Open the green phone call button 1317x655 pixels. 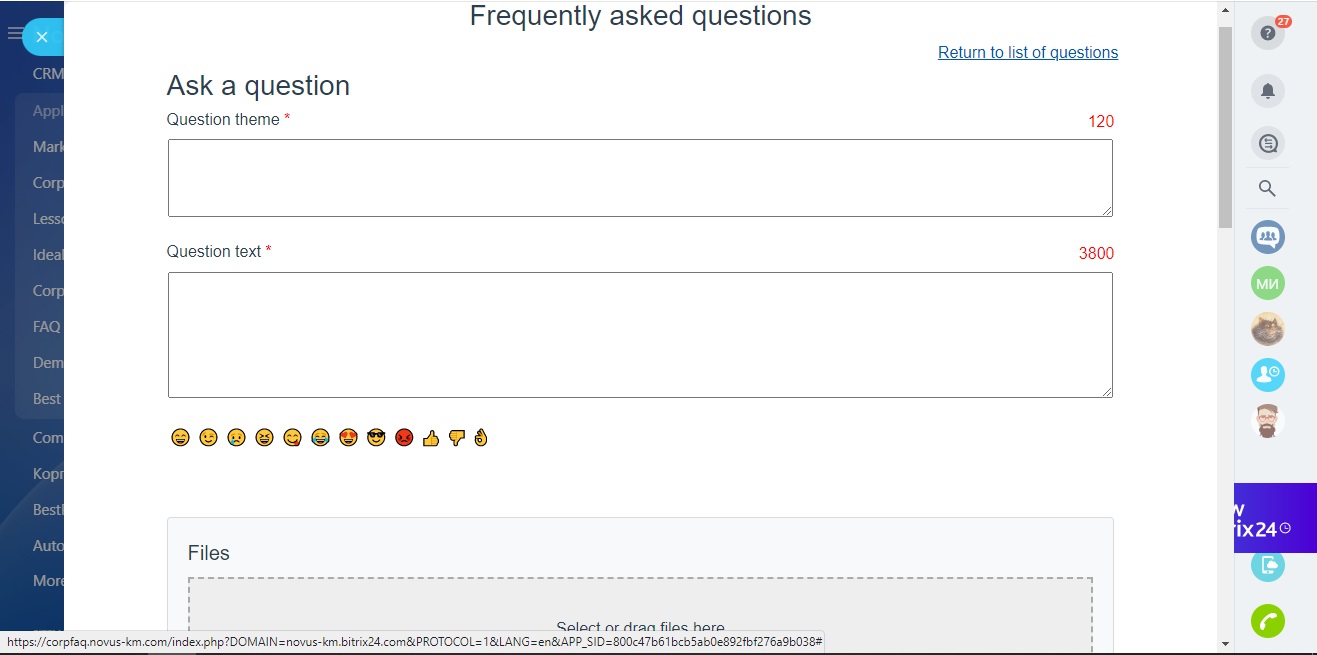tap(1268, 621)
